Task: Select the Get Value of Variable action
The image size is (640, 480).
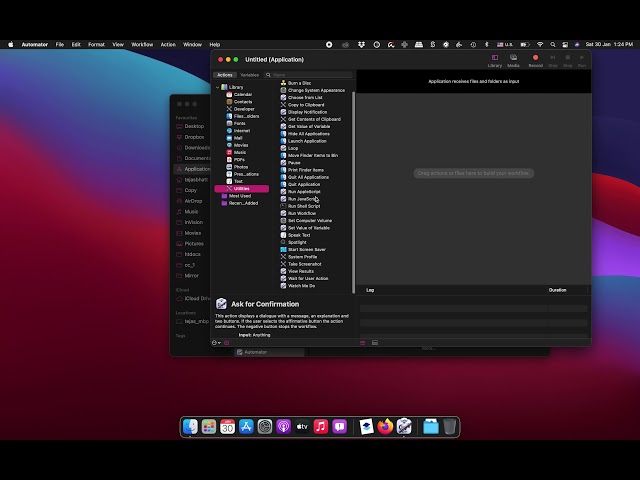Action: tap(309, 127)
